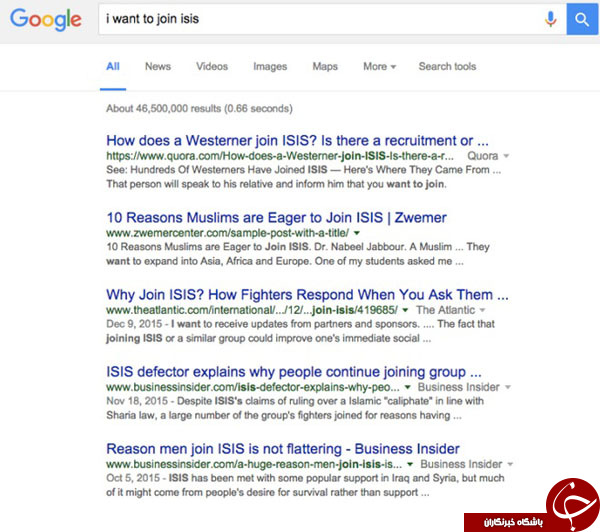Click the www.theatlantic.com URL text
Image resolution: width=600 pixels, height=532 pixels.
[252, 310]
